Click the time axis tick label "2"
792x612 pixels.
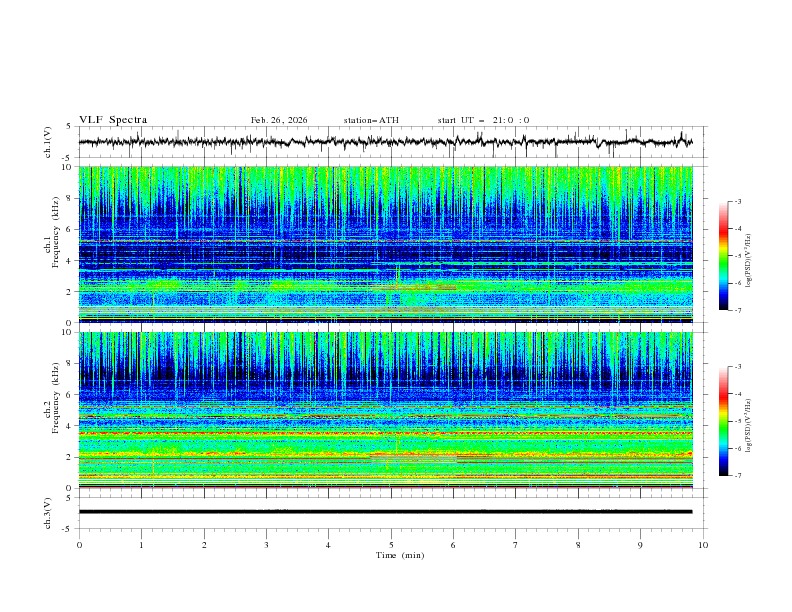pyautogui.click(x=204, y=545)
